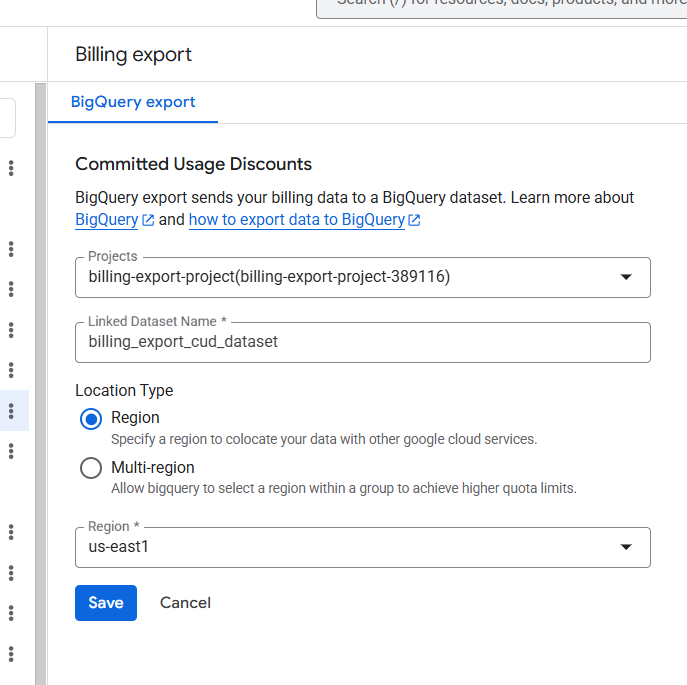Screen dimensions: 687x685
Task: Click external link icon after how to export data
Action: pyautogui.click(x=414, y=220)
